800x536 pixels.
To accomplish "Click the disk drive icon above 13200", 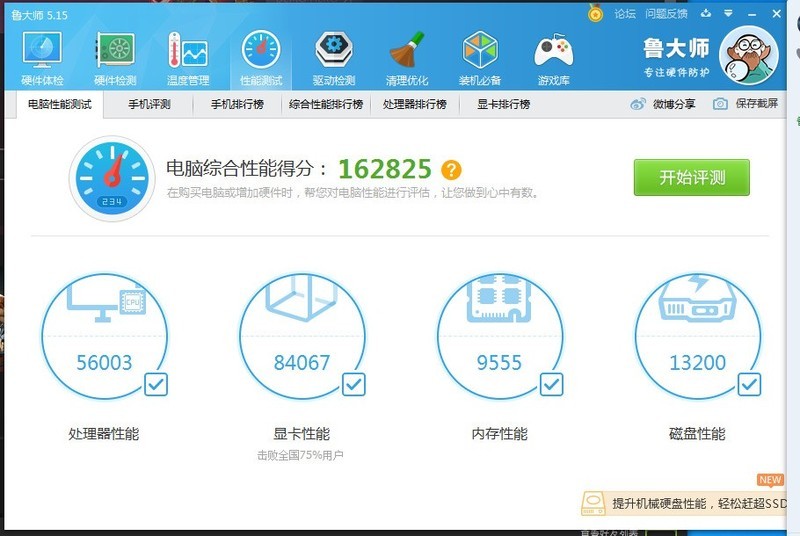I will [697, 299].
